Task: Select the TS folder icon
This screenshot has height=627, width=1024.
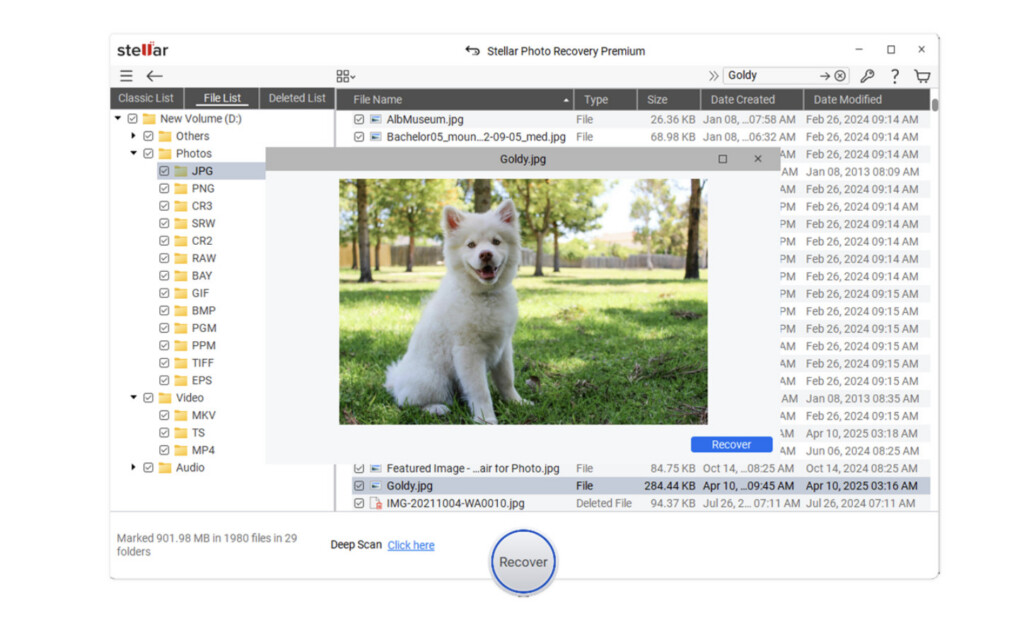Action: click(x=181, y=432)
